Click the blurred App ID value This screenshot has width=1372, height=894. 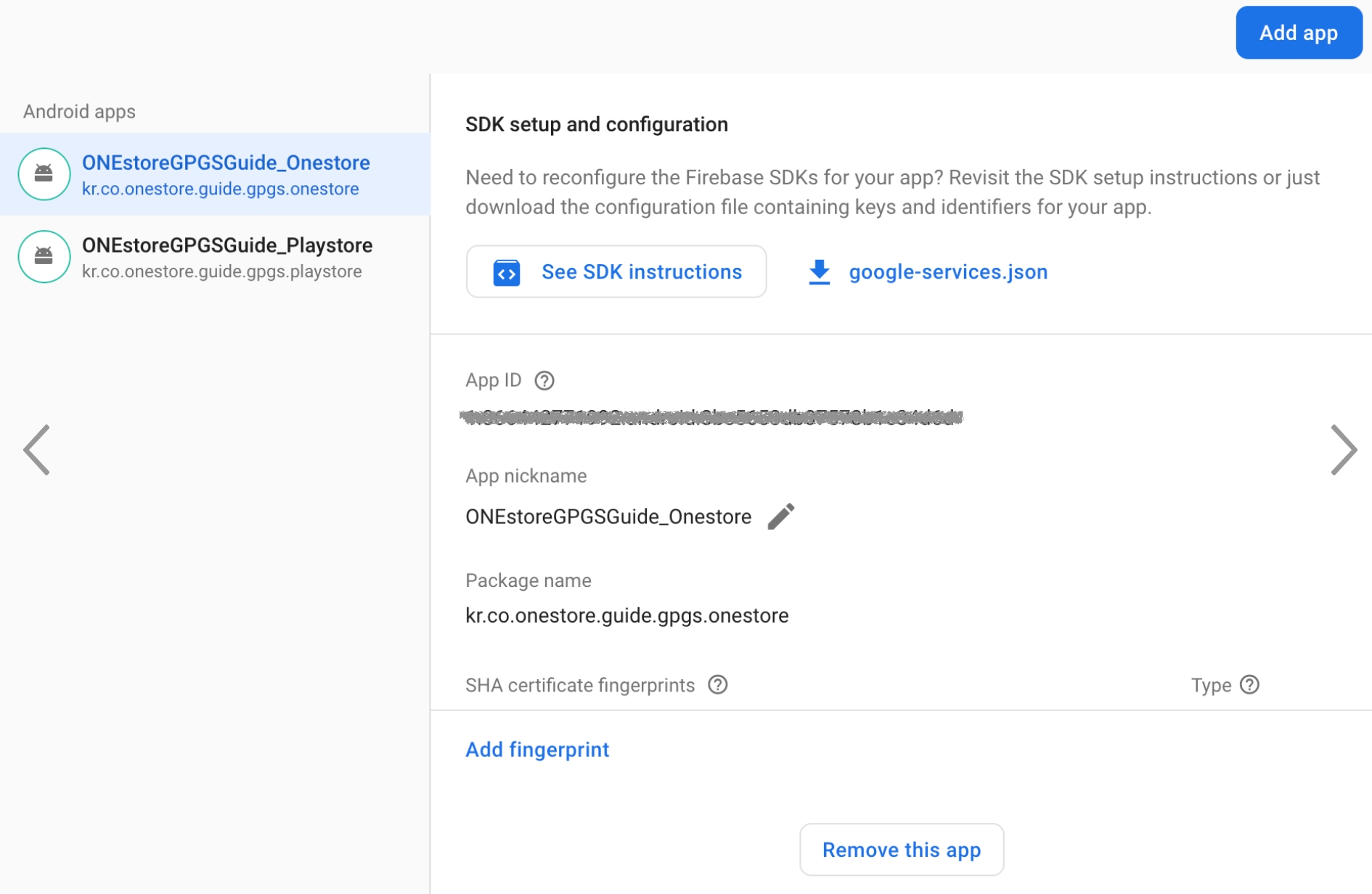[711, 417]
